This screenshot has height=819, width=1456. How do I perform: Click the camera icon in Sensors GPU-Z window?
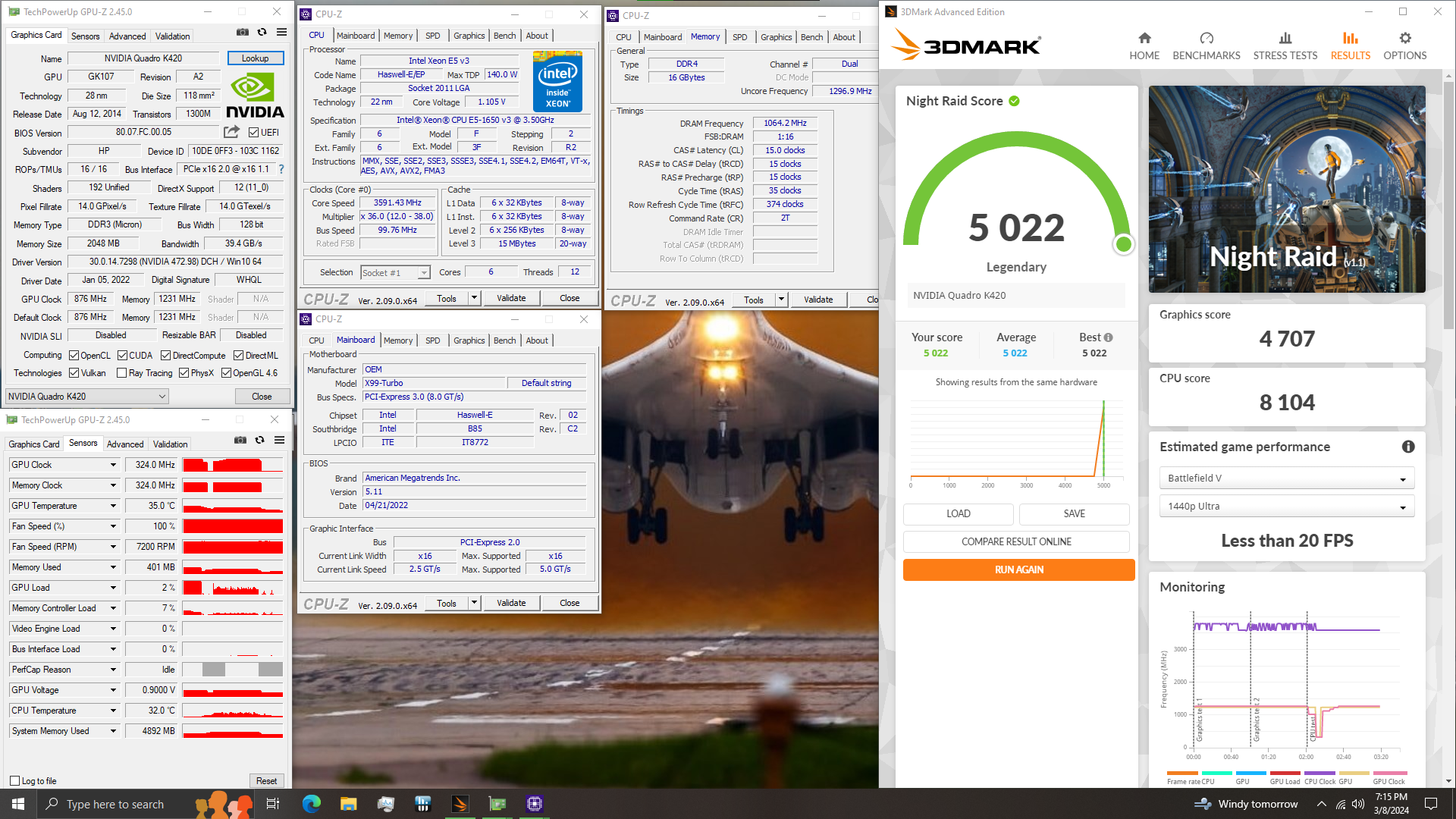tap(240, 440)
